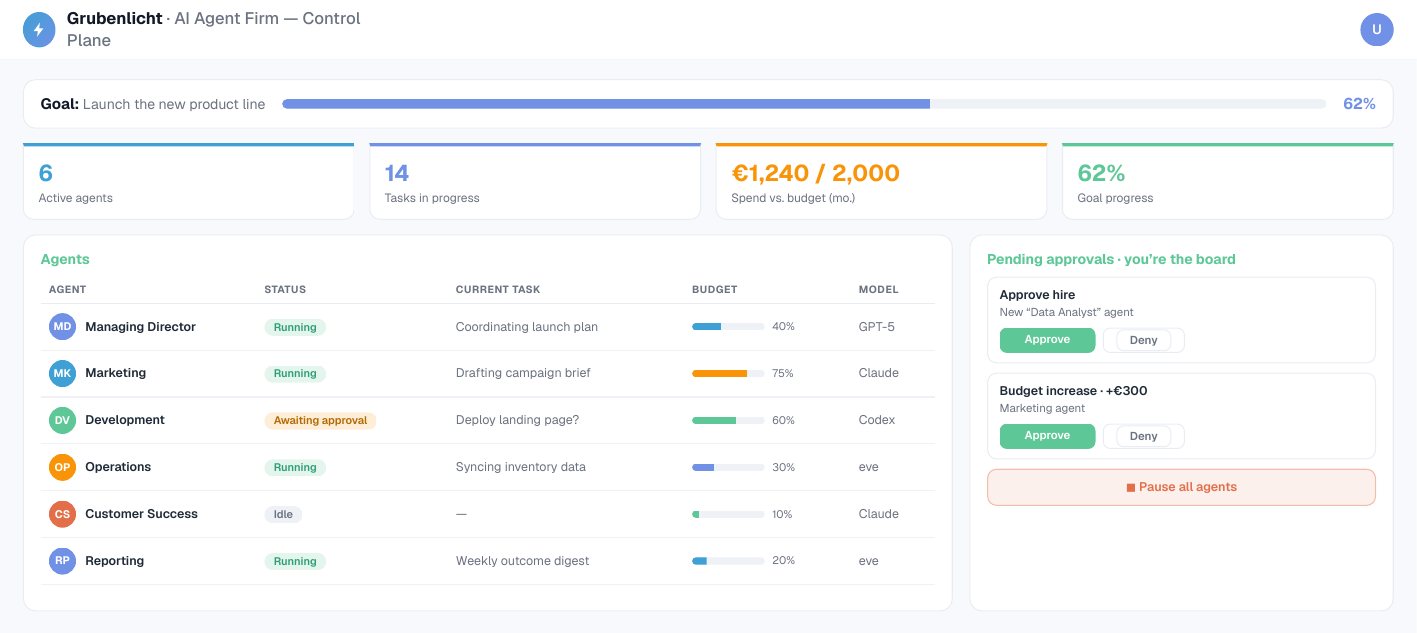The image size is (1417, 633).
Task: Pause all agents
Action: coord(1181,487)
